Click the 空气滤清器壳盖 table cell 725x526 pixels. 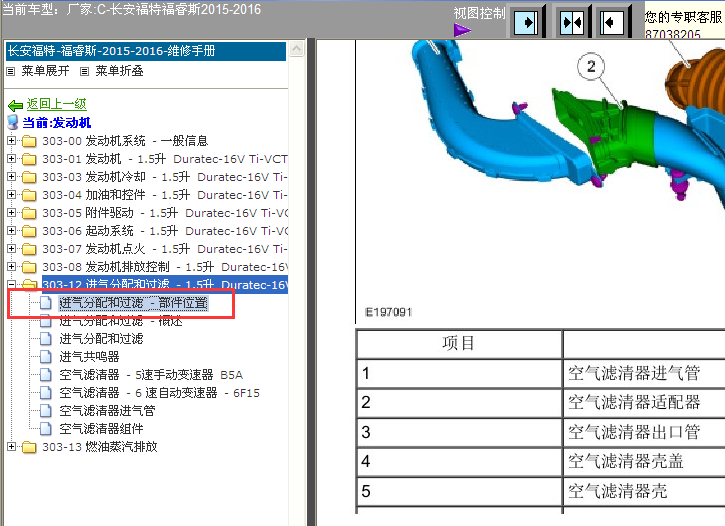(644, 461)
